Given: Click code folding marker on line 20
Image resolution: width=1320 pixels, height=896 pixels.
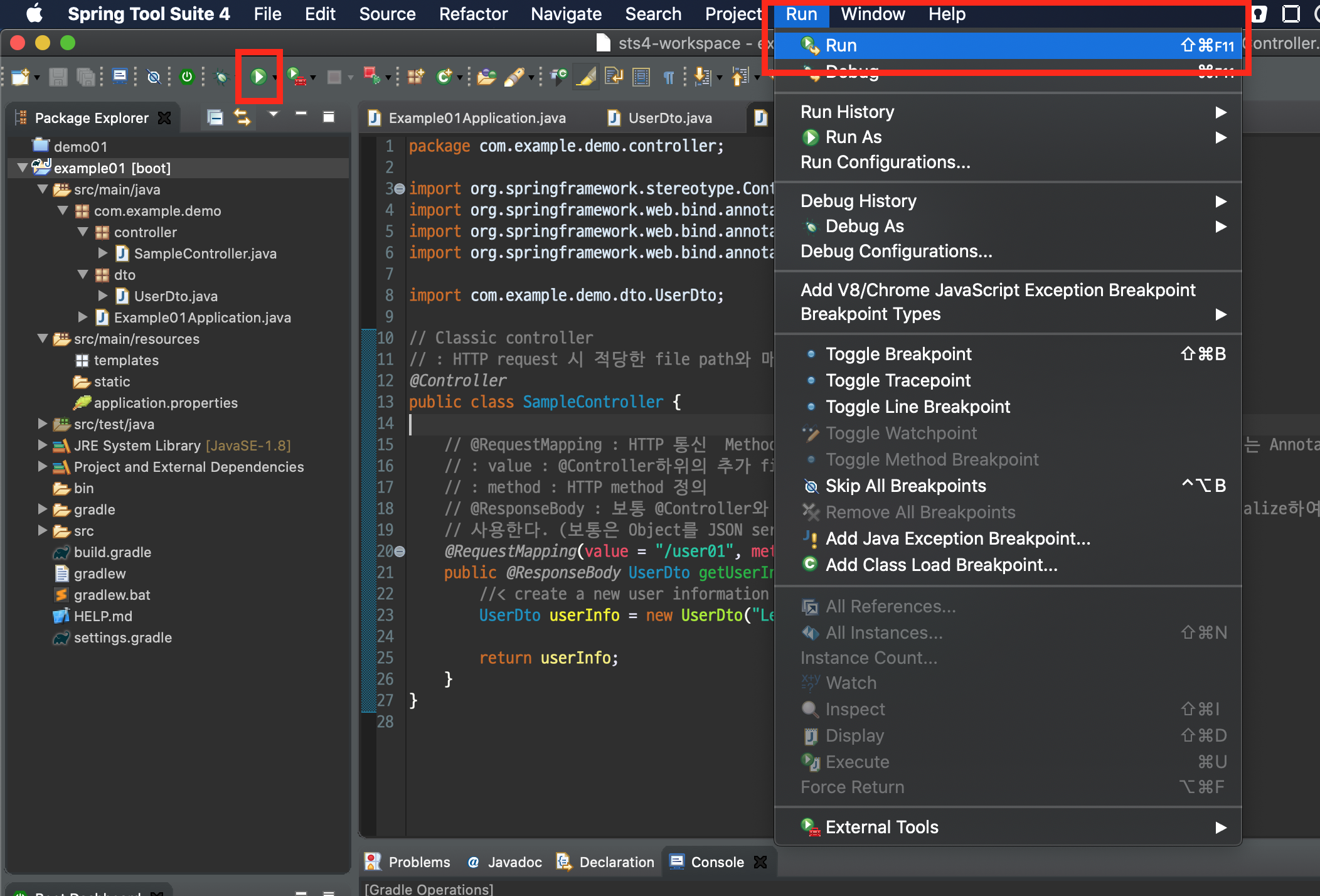Looking at the screenshot, I should [x=400, y=552].
